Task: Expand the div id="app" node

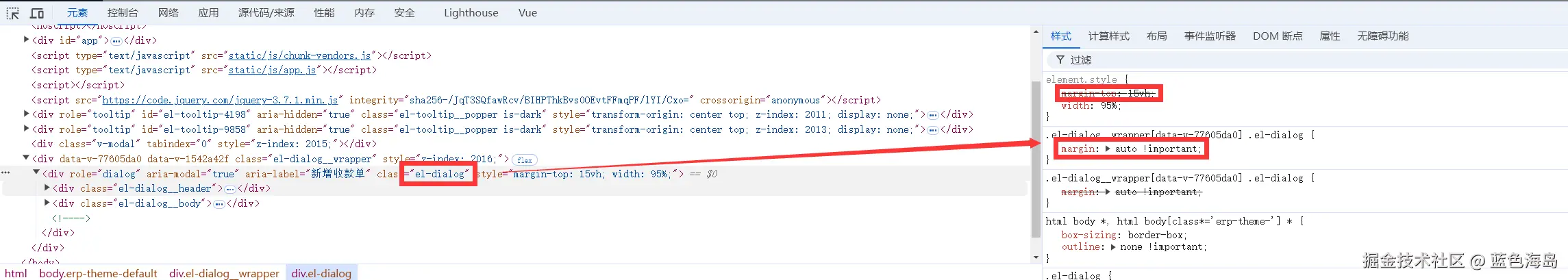Action: pos(26,40)
